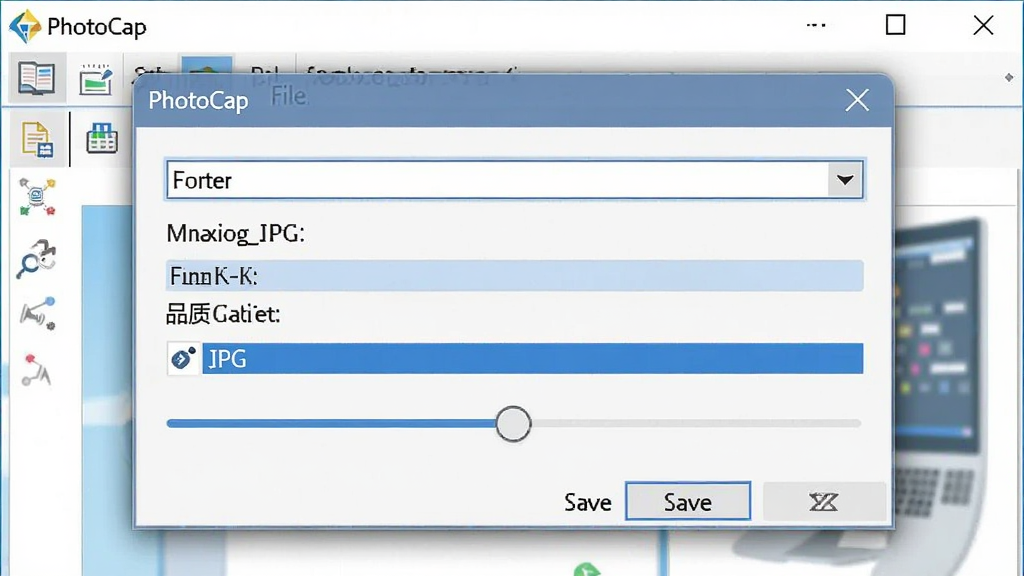Click the calendar grid icon
The image size is (1024, 576).
[x=102, y=138]
